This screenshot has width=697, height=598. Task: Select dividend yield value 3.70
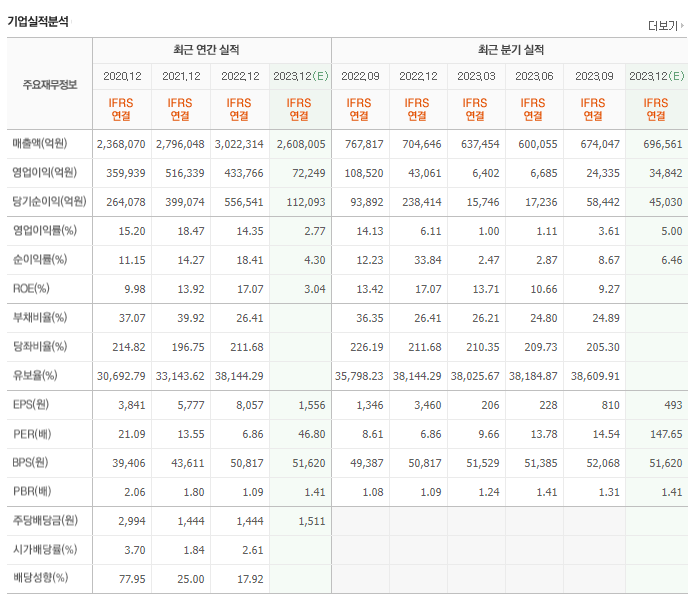coord(135,550)
